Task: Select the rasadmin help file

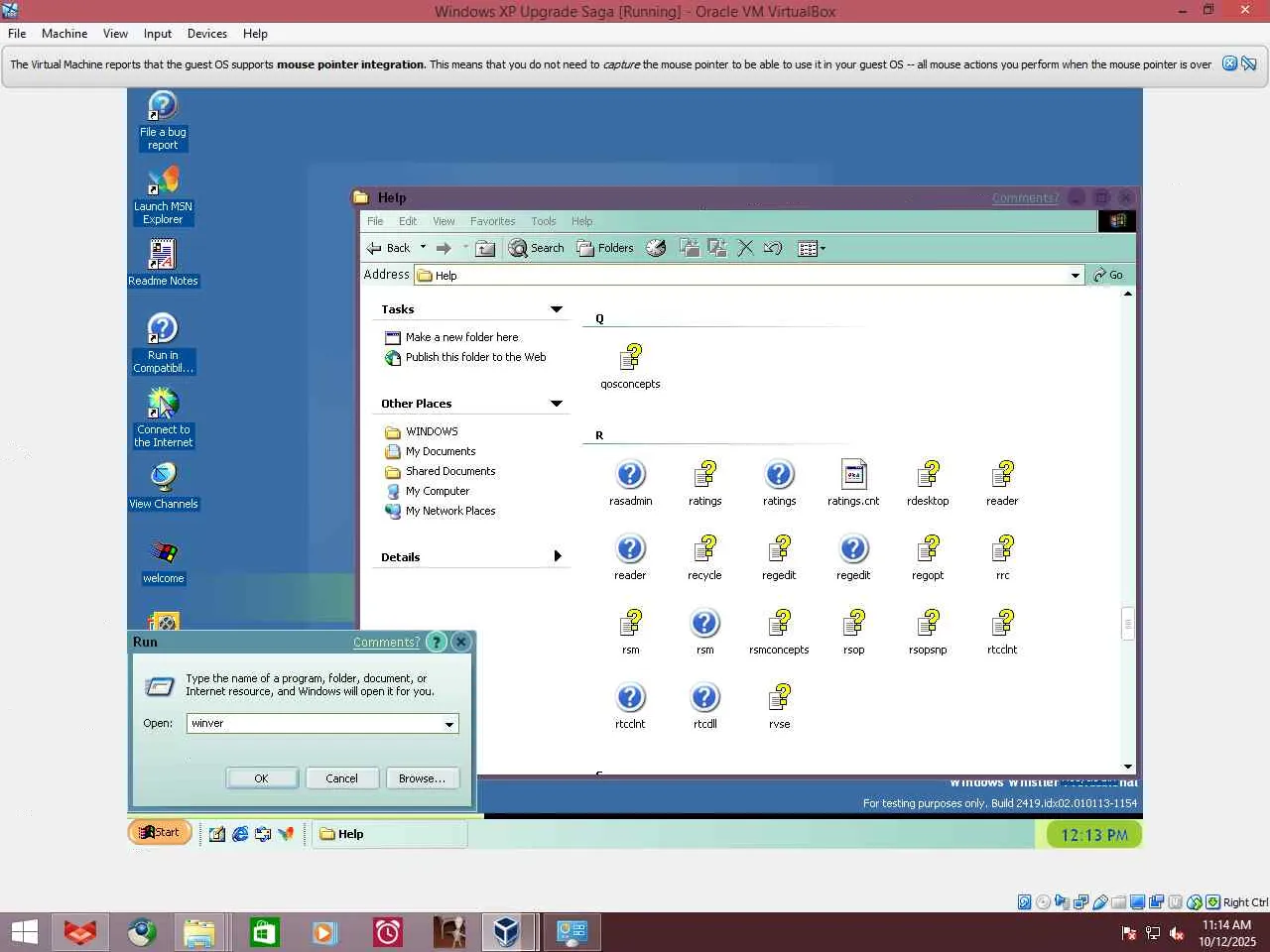Action: pyautogui.click(x=630, y=483)
